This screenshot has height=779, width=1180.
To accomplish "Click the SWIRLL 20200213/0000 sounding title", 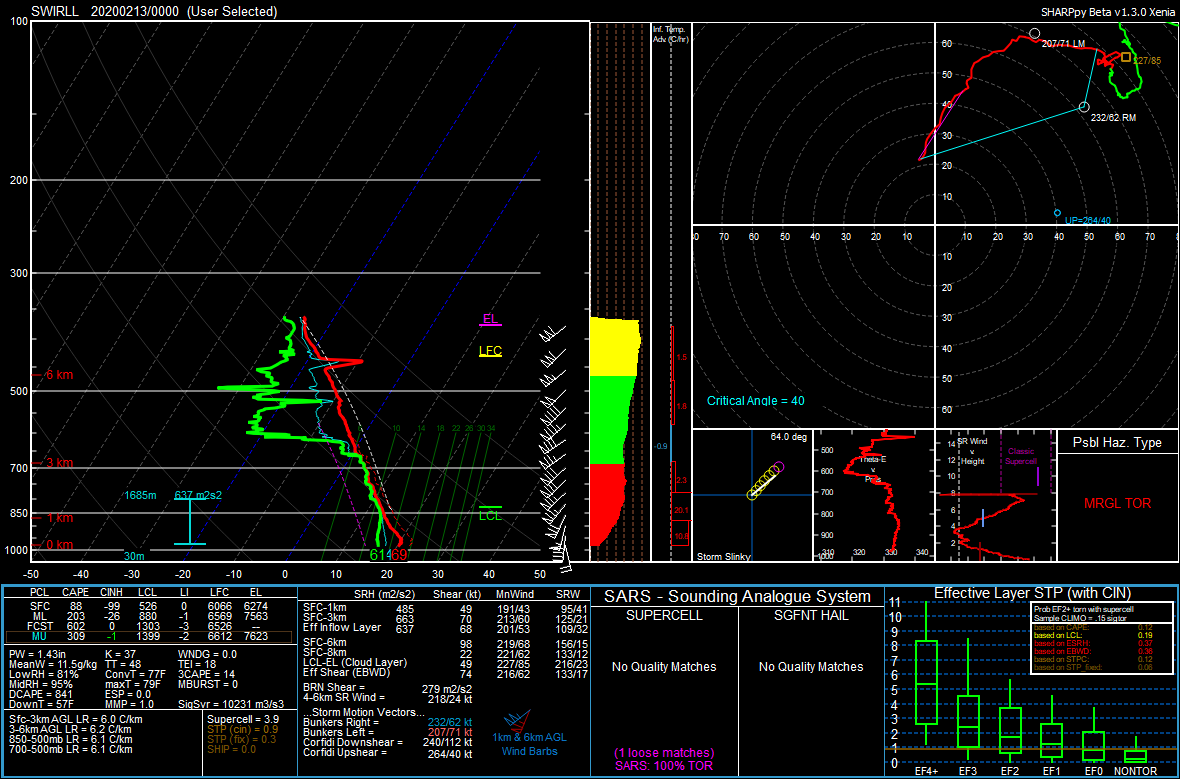I will click(154, 11).
